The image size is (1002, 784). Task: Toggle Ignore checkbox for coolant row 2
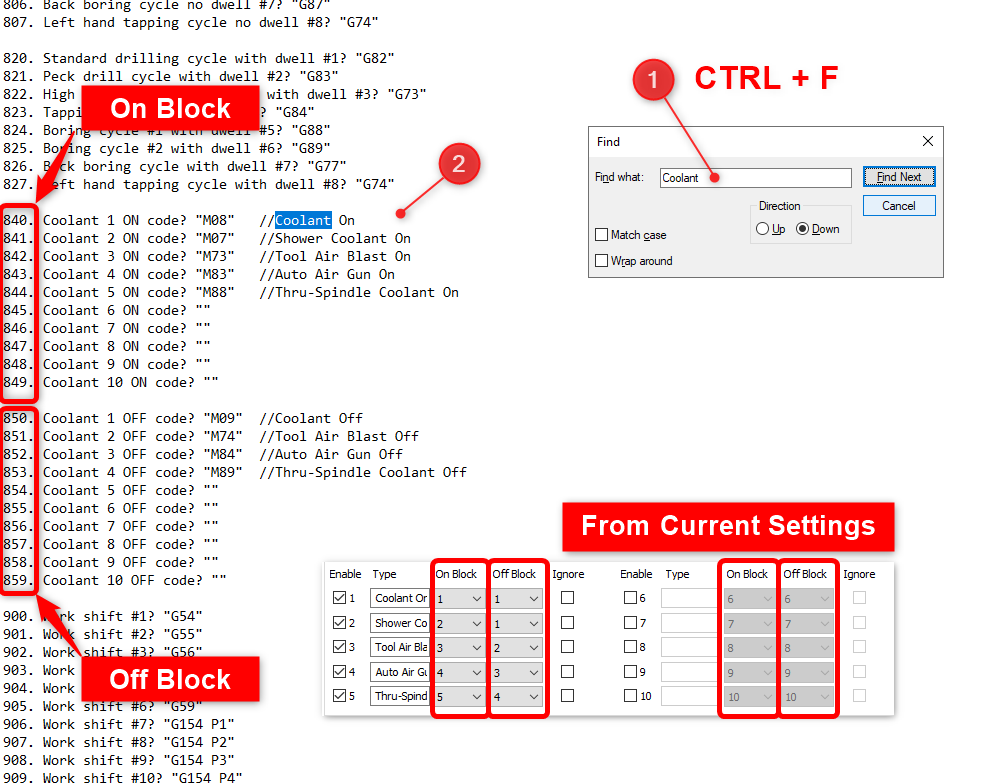click(567, 622)
